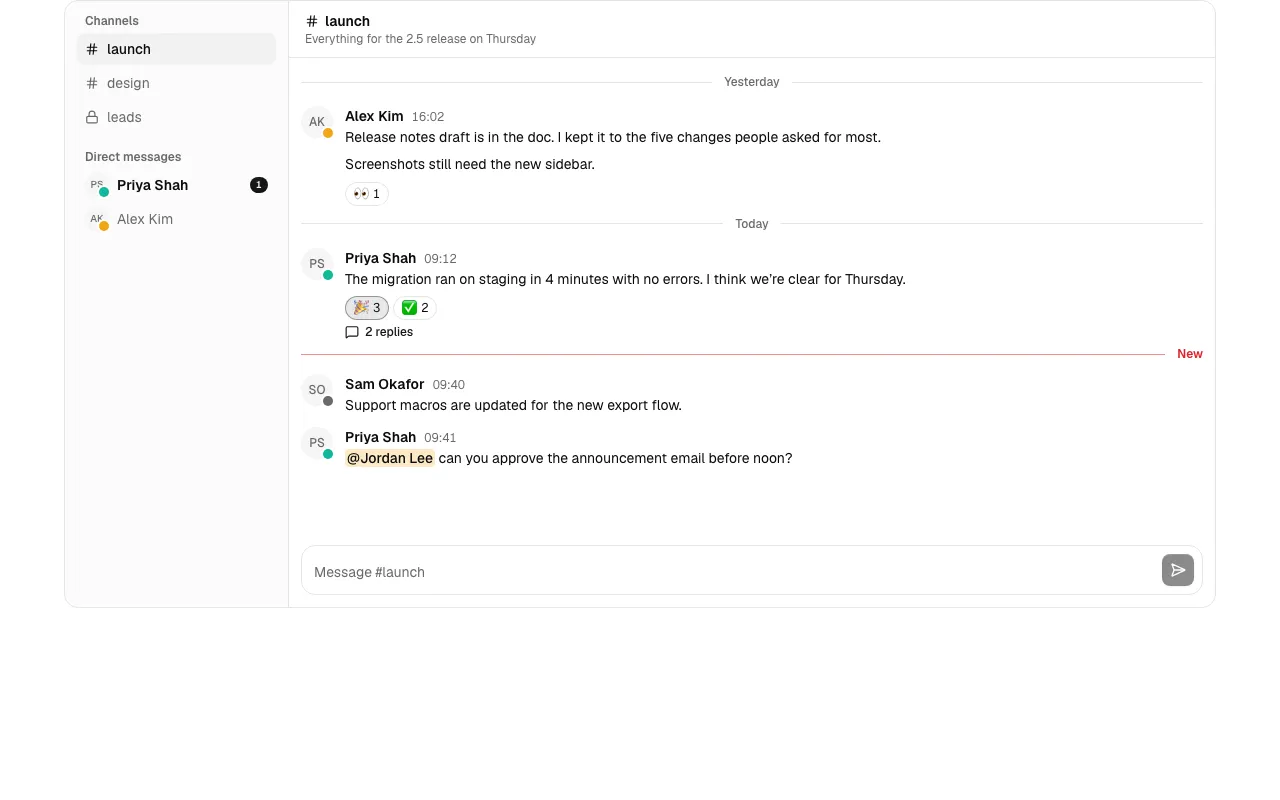
Task: Open the design channel
Action: [x=176, y=83]
